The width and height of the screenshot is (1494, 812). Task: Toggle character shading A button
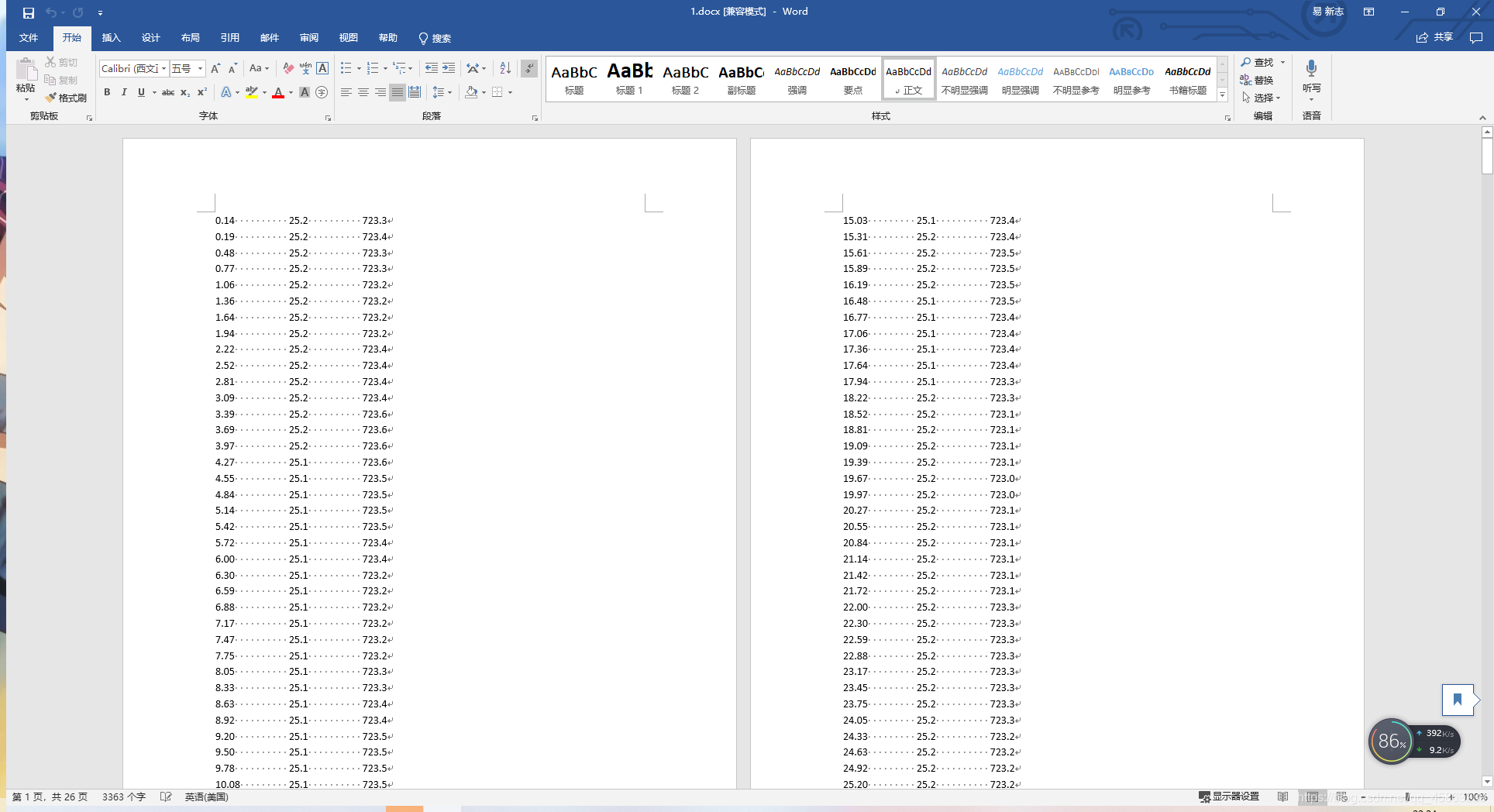pos(305,92)
